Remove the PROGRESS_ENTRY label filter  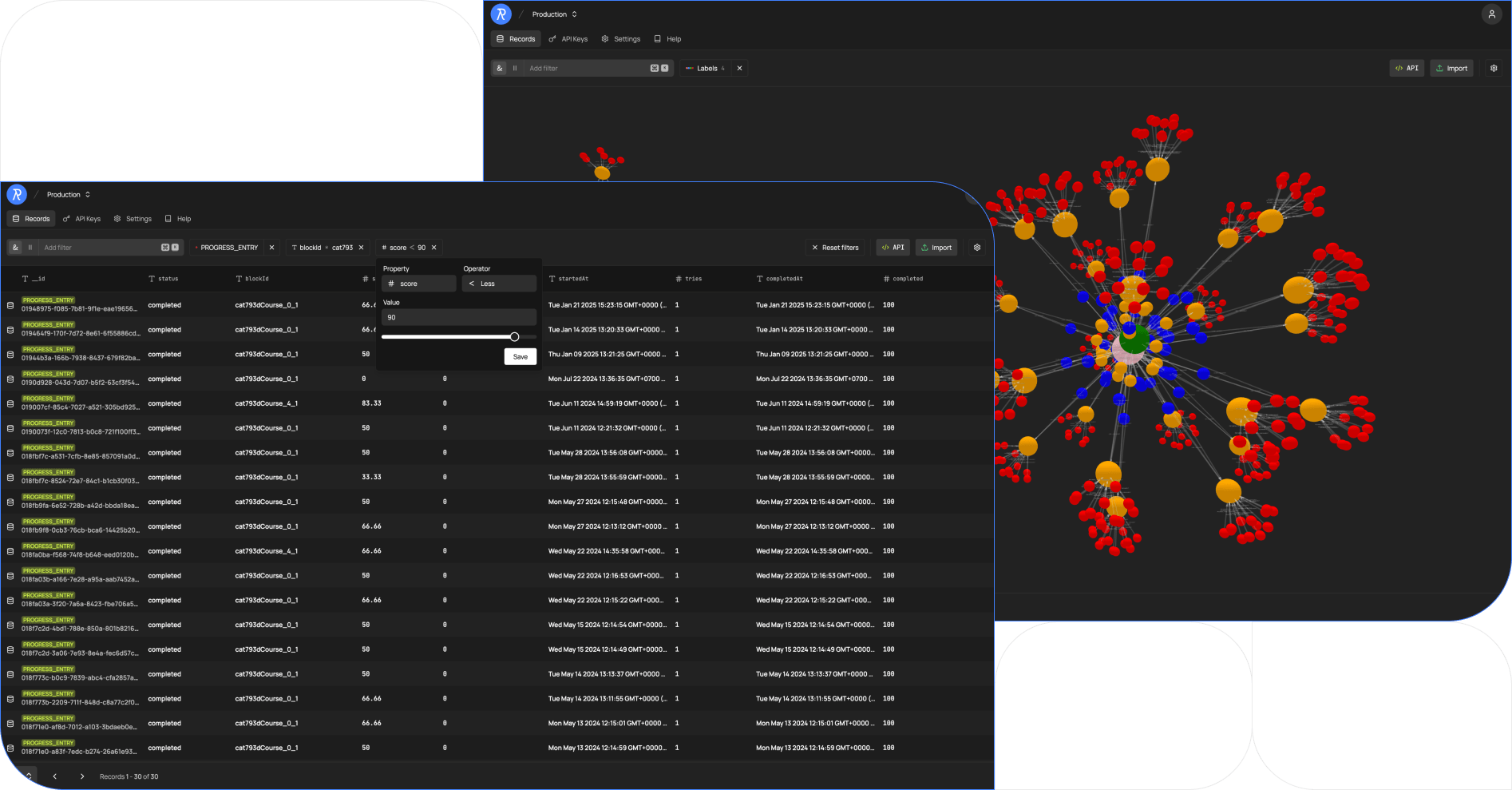(271, 248)
